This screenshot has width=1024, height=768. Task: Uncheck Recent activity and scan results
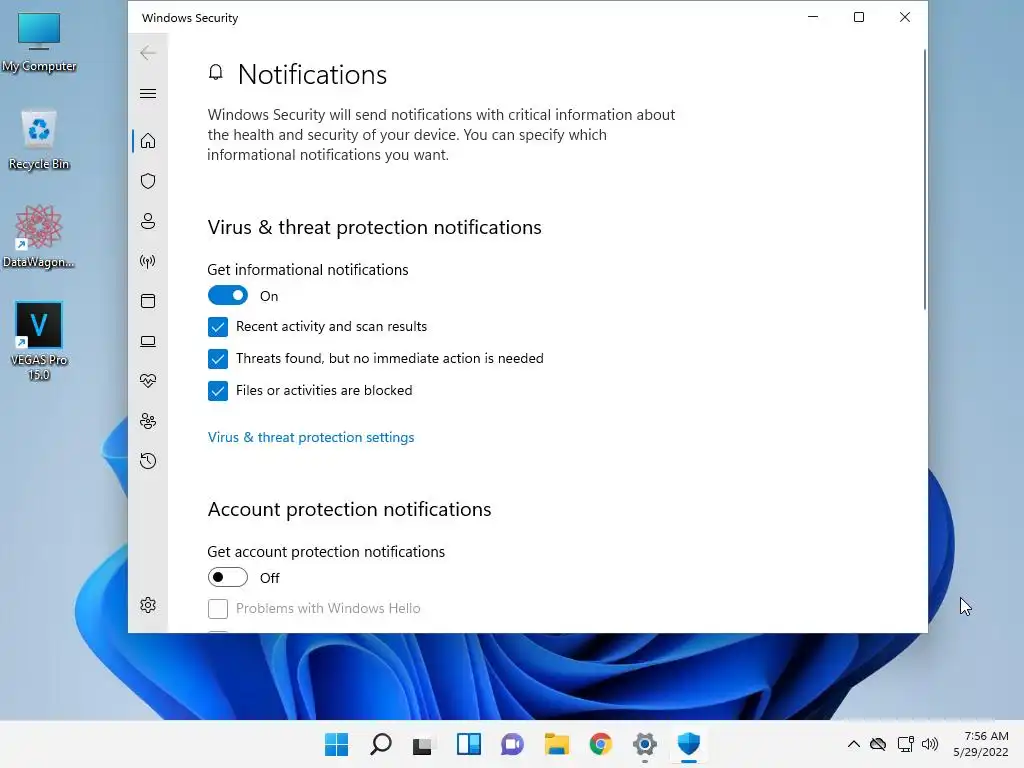(x=218, y=327)
